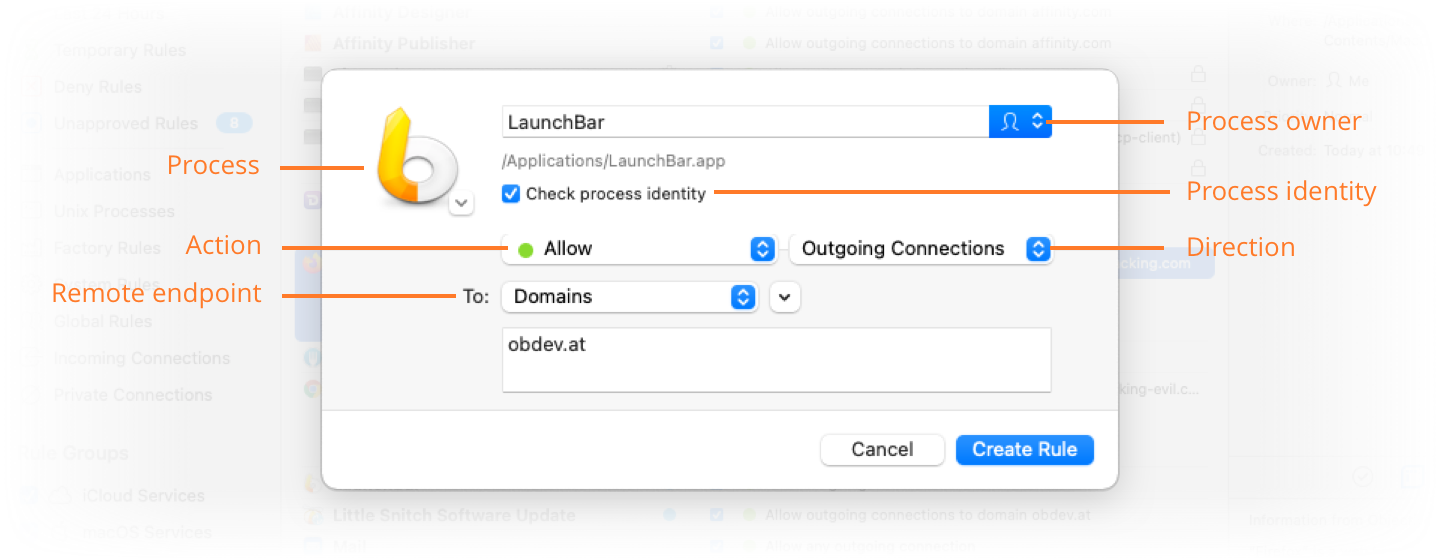Select Incoming Connections in background sidebar

click(x=142, y=358)
